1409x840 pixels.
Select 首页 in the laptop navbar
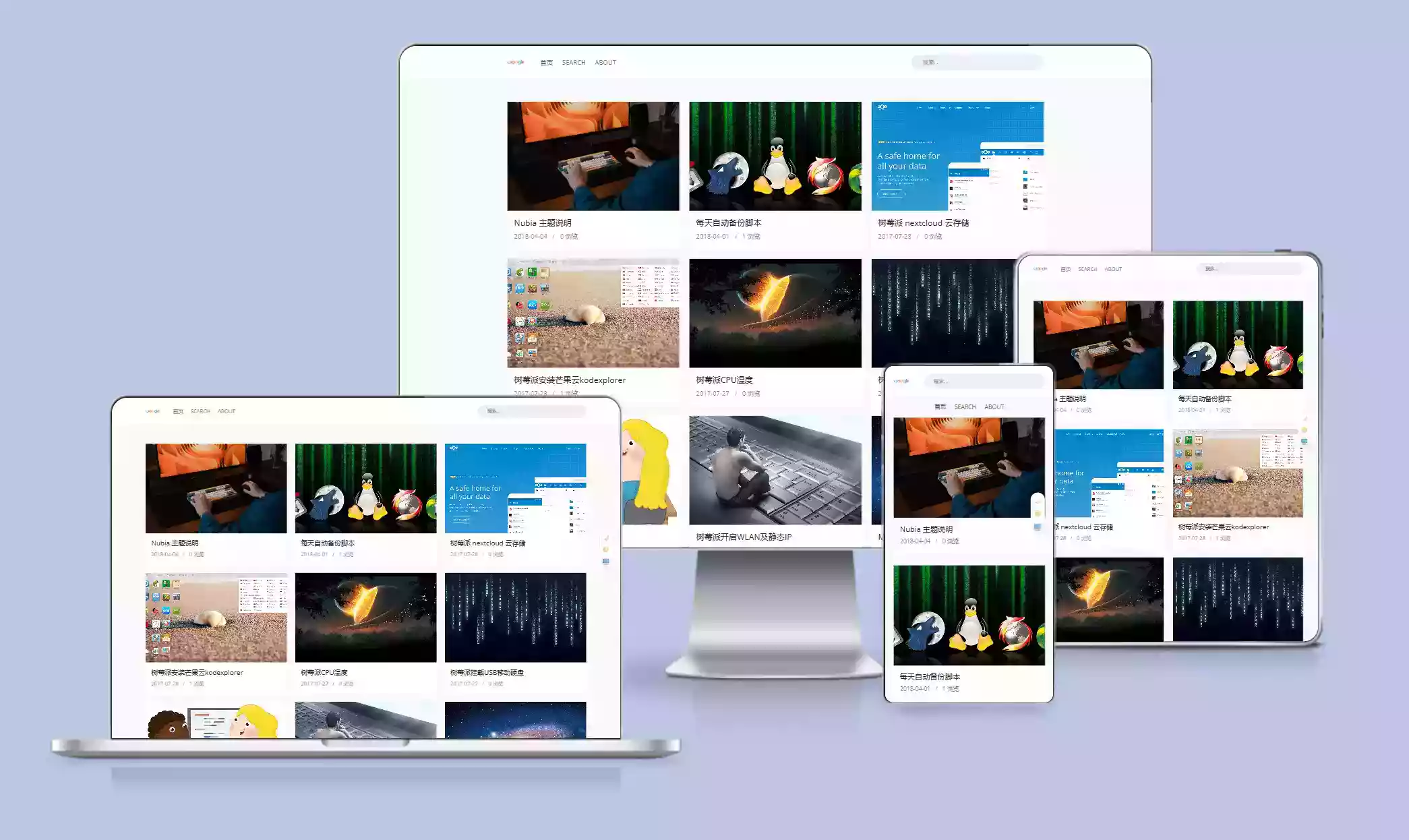click(178, 411)
